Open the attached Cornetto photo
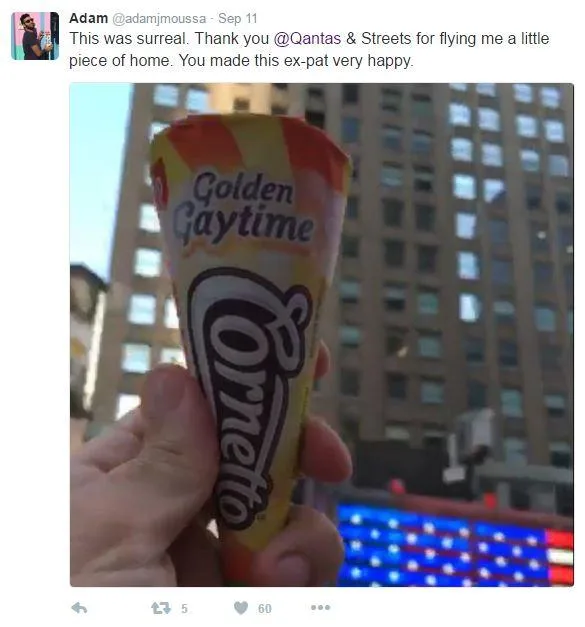Image resolution: width=585 pixels, height=627 pixels. coord(321,335)
